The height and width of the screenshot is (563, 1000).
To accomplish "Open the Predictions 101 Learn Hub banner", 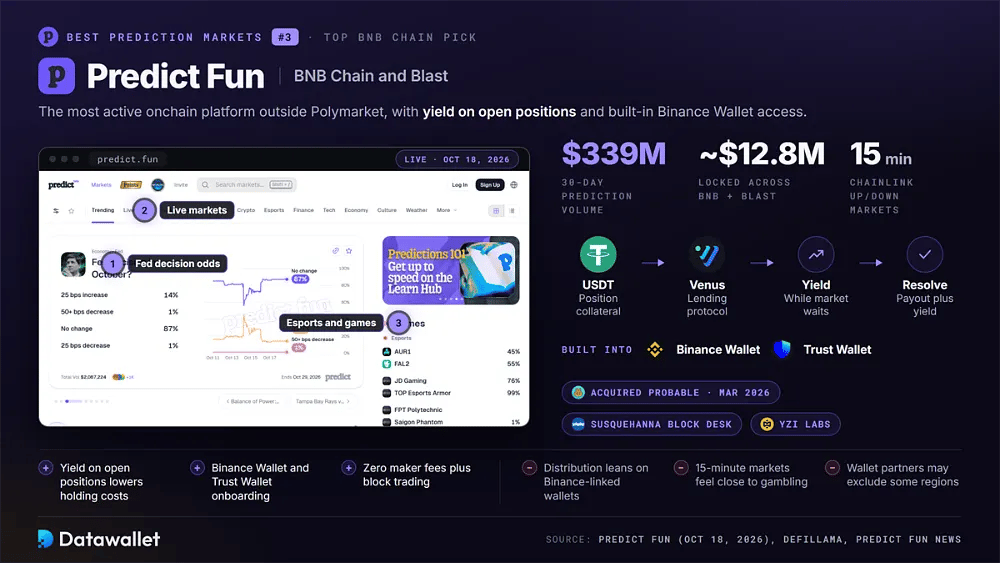I will click(x=451, y=270).
